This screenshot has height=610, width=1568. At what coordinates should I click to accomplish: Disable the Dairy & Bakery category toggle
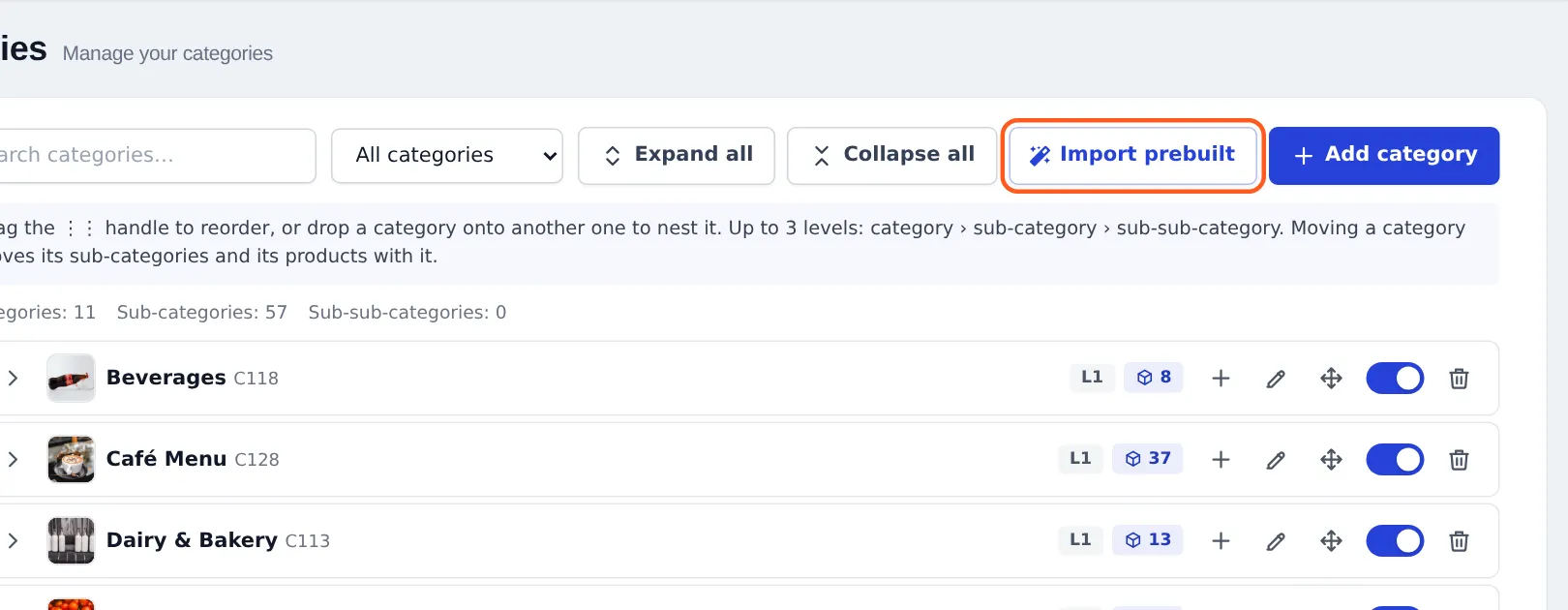(1395, 541)
